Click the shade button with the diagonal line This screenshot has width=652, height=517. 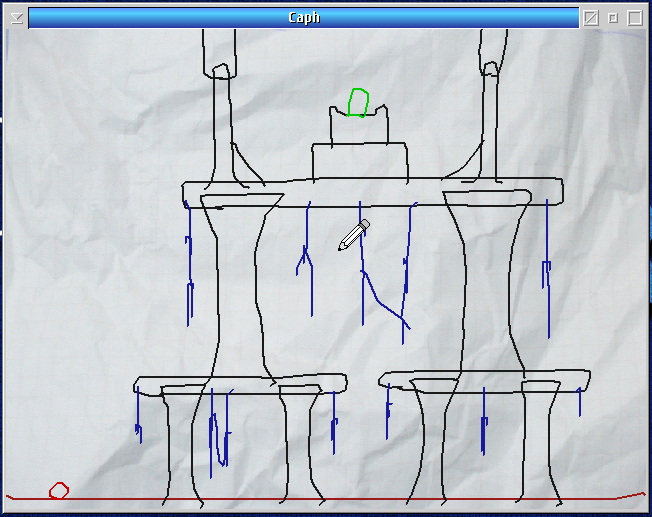click(591, 17)
